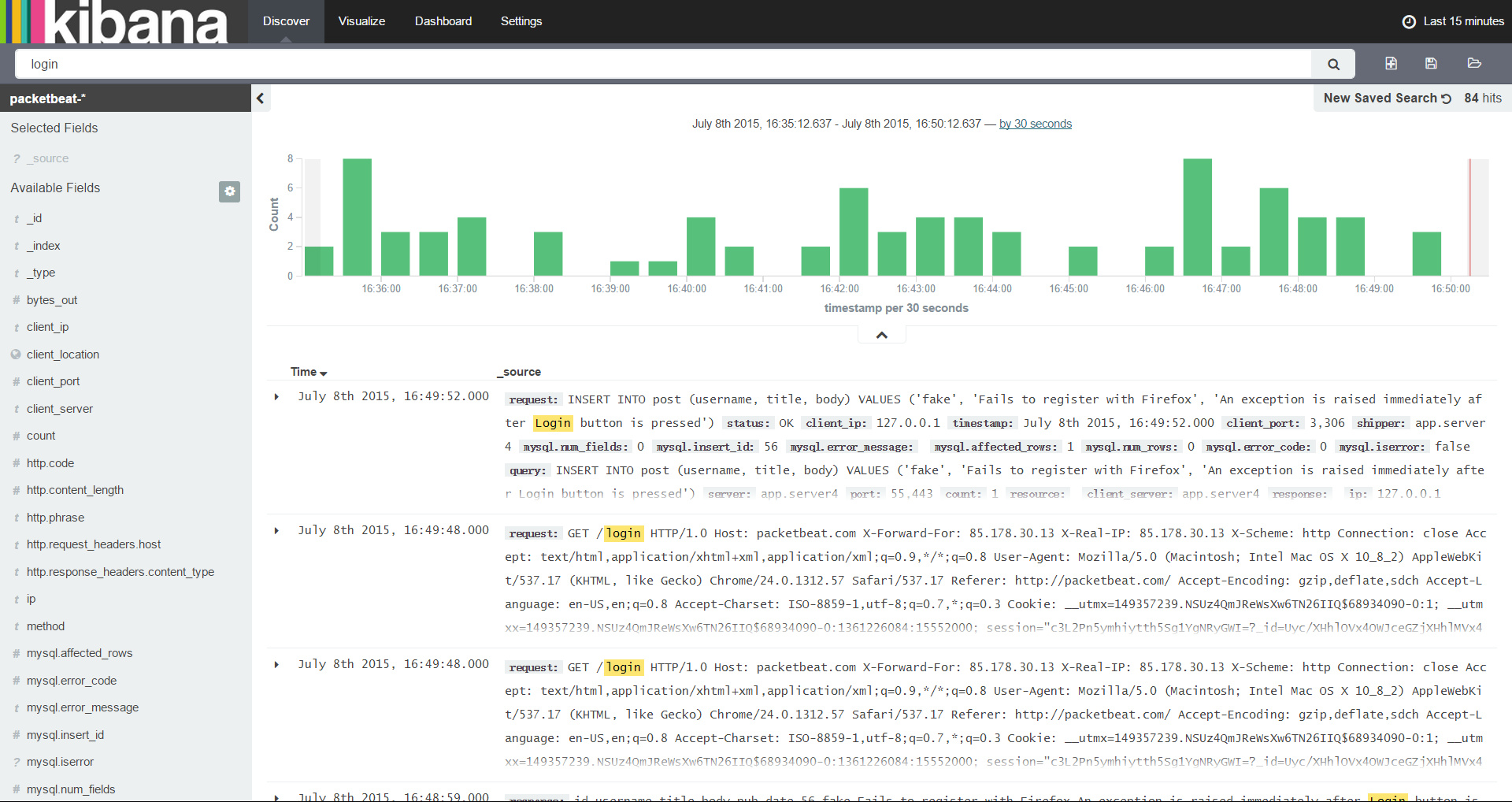
Task: Click the tallest histogram bar near 16:47:00
Action: [1197, 217]
